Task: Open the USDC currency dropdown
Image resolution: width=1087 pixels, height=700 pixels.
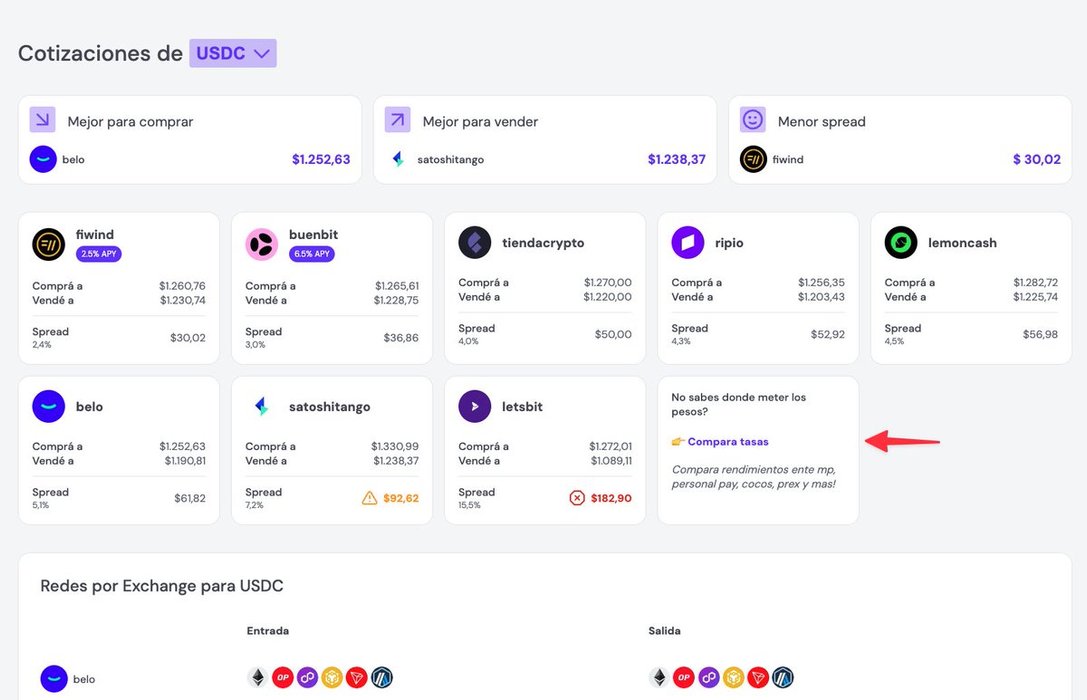Action: pos(233,53)
